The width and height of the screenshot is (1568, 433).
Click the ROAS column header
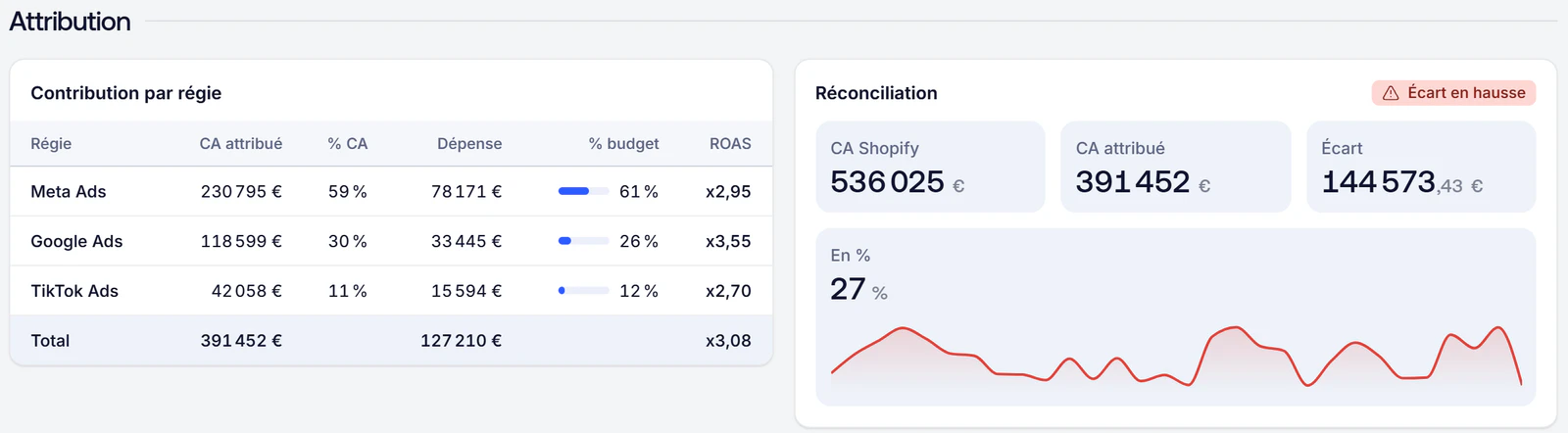click(730, 144)
